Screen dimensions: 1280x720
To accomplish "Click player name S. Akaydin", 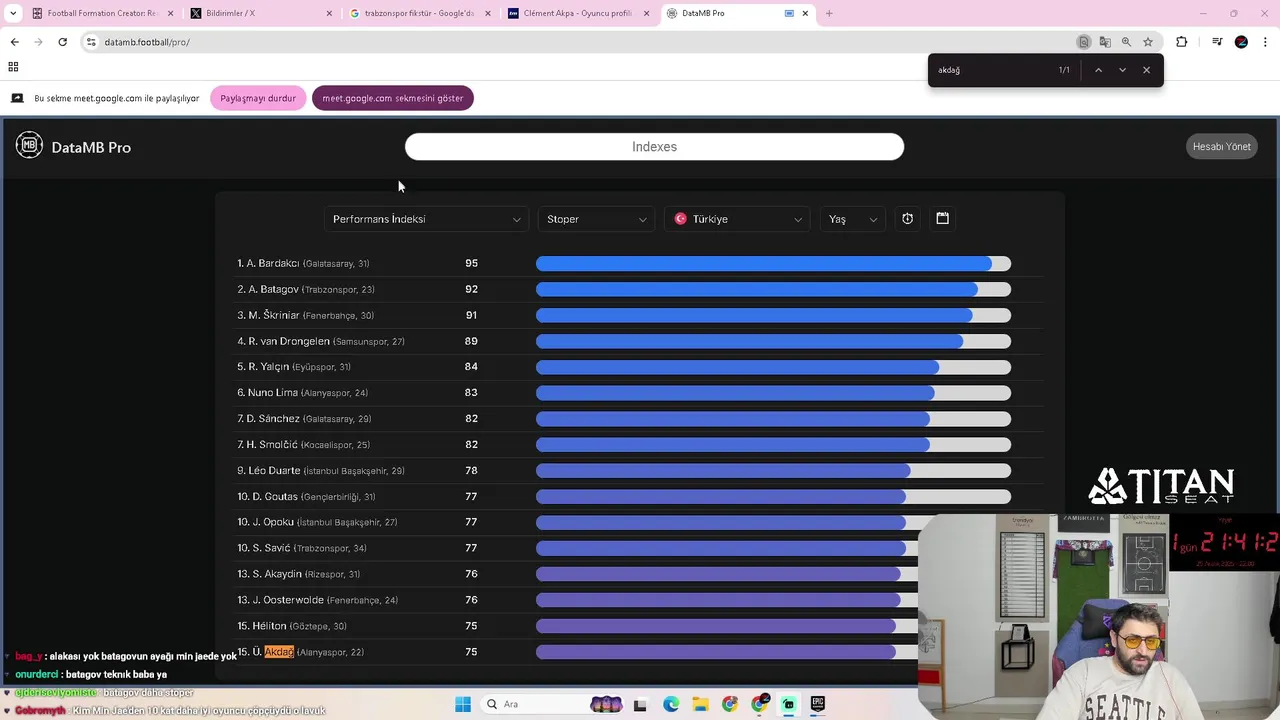I will [277, 574].
